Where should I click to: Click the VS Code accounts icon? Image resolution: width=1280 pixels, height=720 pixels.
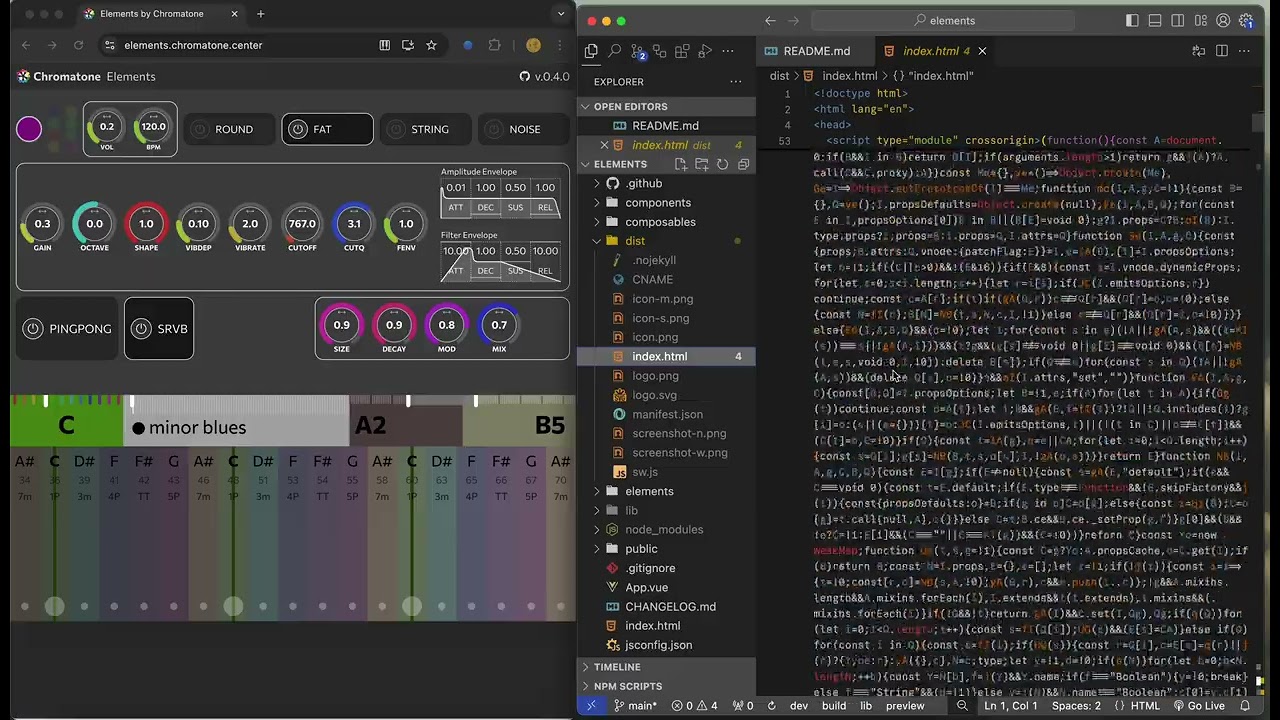click(x=1223, y=20)
